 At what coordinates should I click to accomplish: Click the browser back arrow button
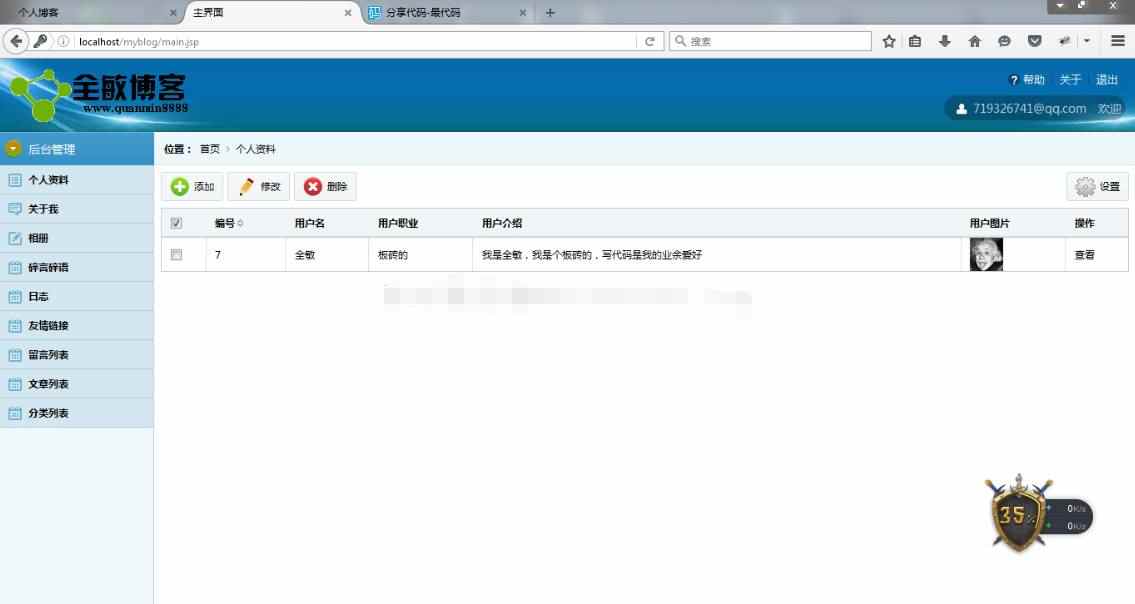[16, 41]
